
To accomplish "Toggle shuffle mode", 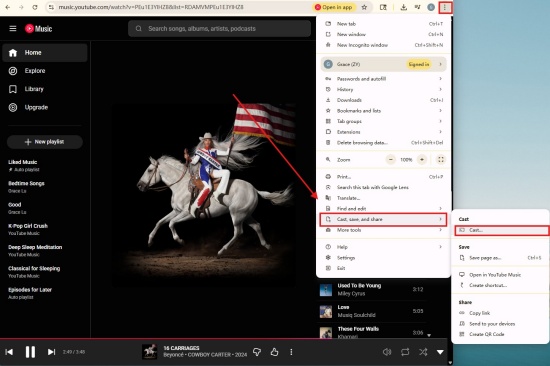I will click(x=423, y=352).
